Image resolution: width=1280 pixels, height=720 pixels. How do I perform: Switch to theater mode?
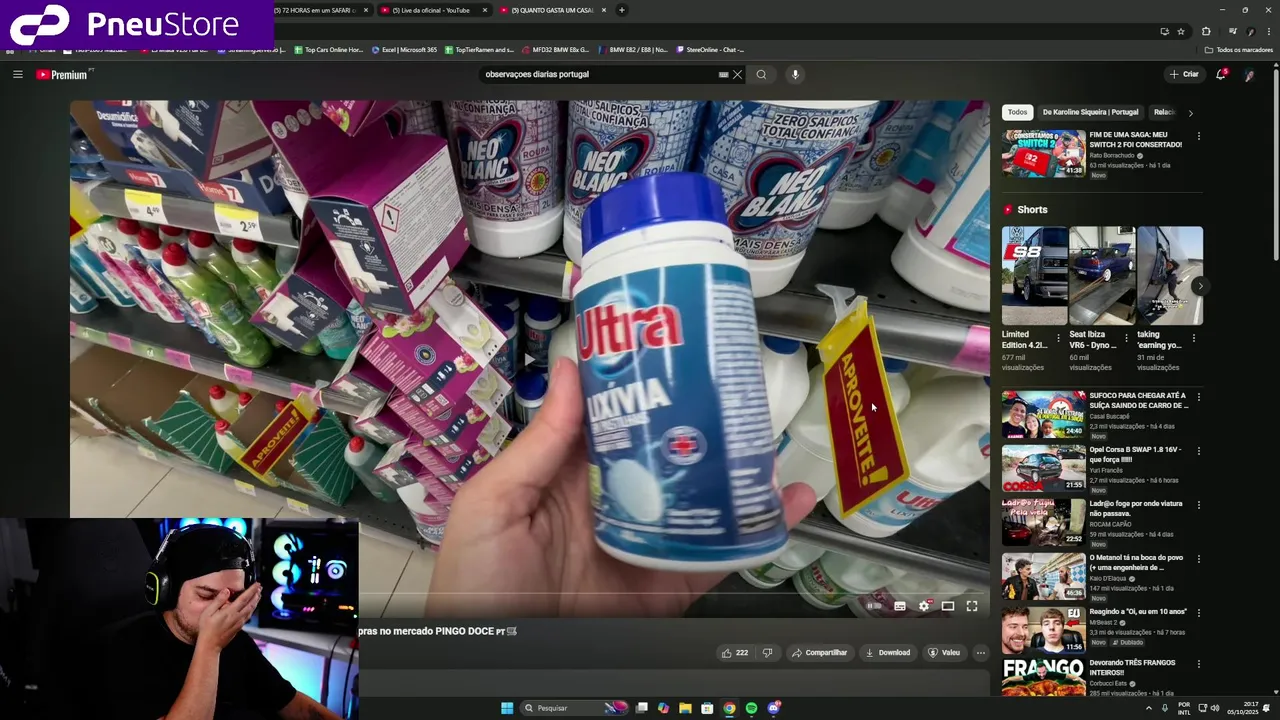(948, 606)
